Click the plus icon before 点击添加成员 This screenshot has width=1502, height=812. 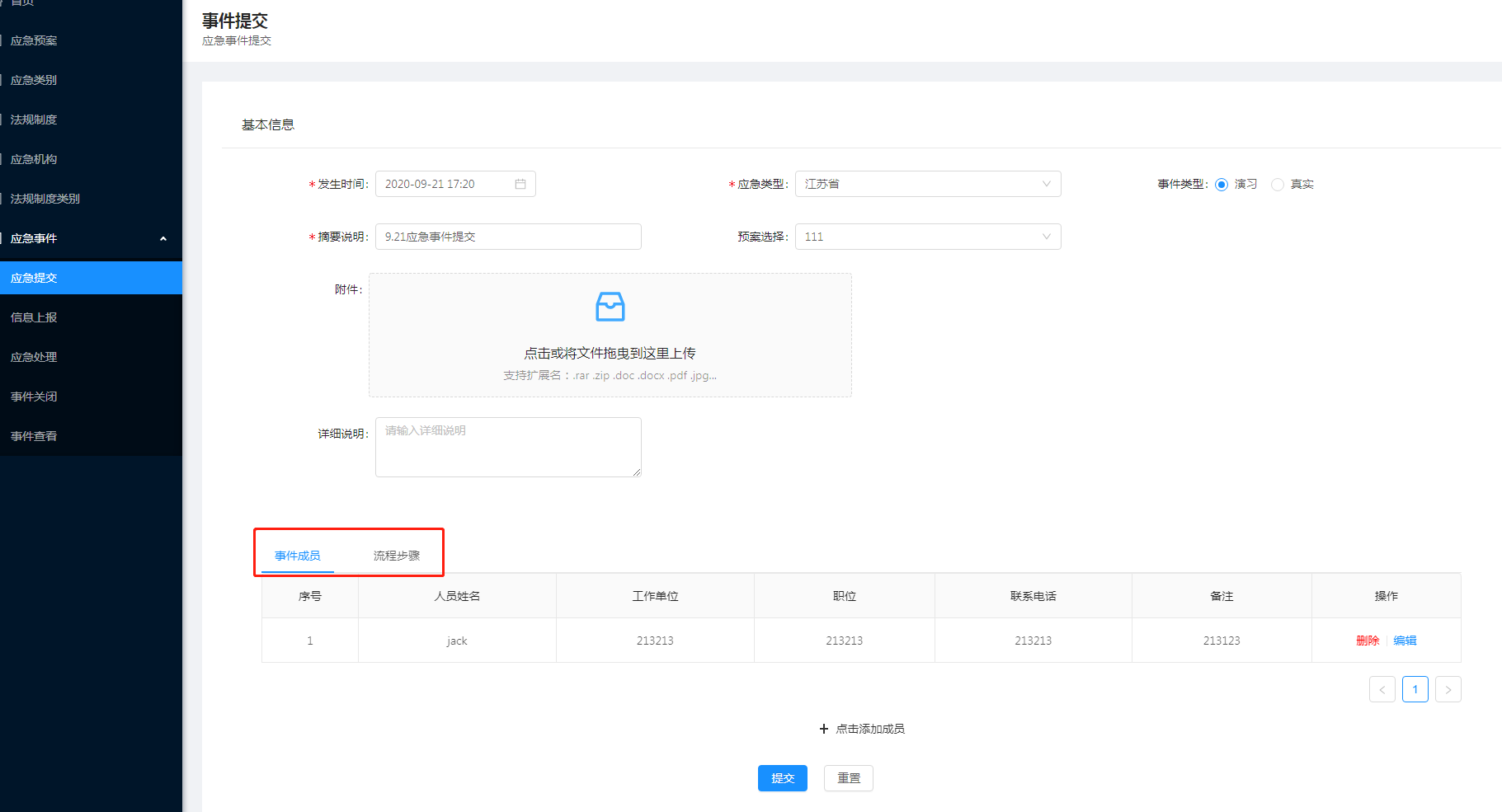[x=823, y=729]
